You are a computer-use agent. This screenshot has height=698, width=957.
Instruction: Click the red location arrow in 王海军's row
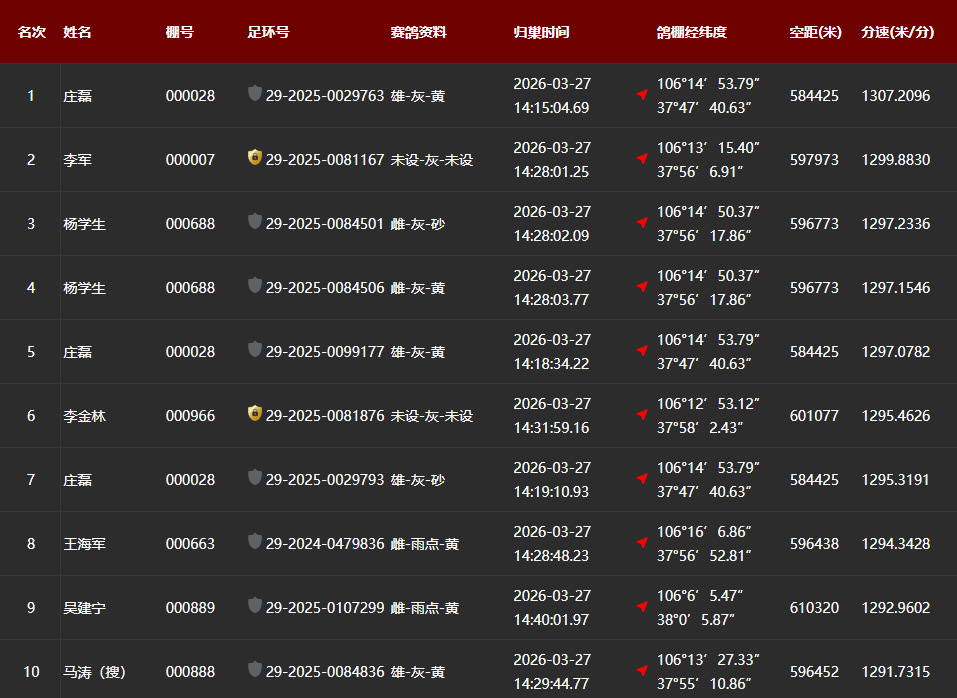tap(642, 543)
